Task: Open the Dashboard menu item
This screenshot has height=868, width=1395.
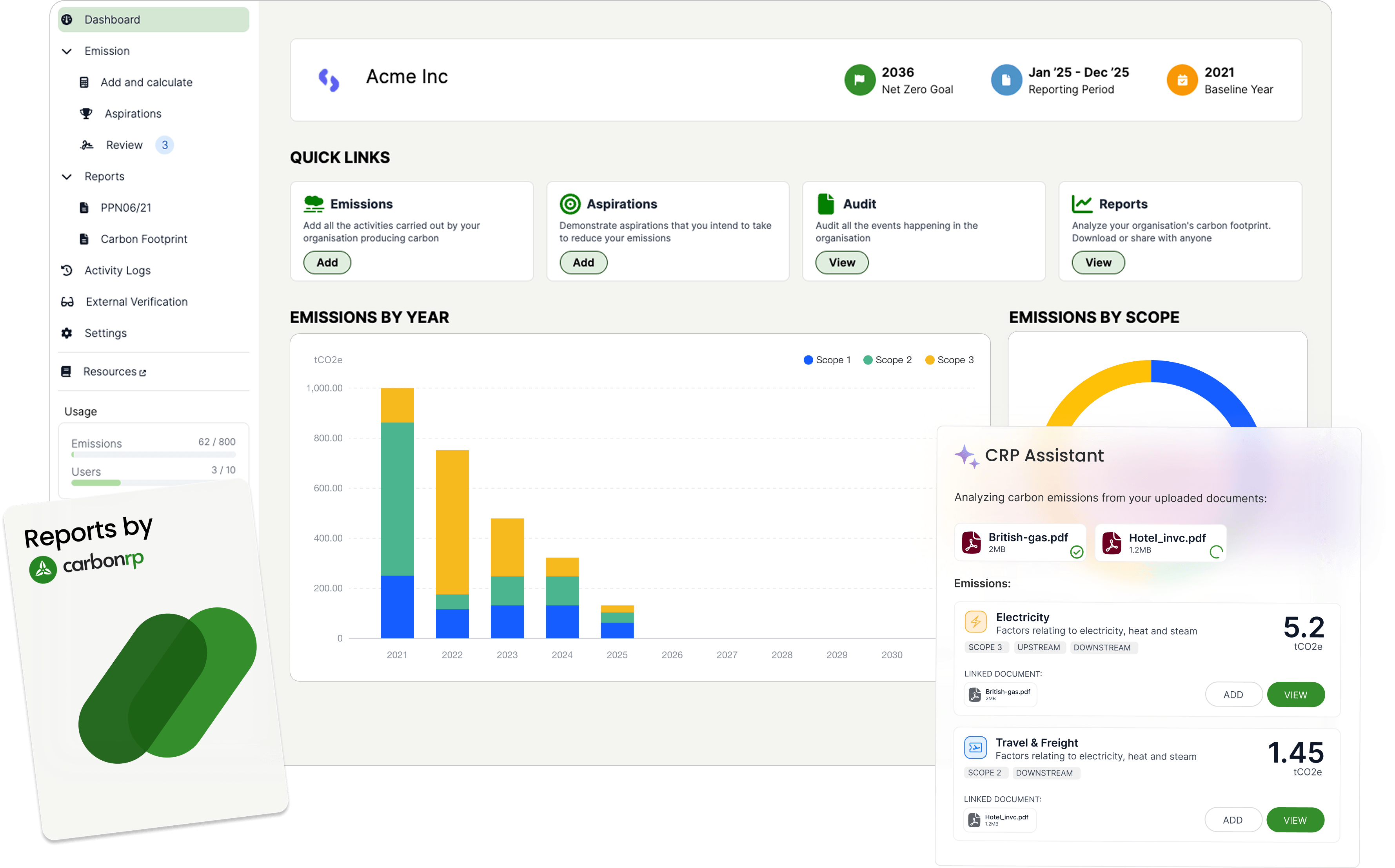Action: [153, 20]
